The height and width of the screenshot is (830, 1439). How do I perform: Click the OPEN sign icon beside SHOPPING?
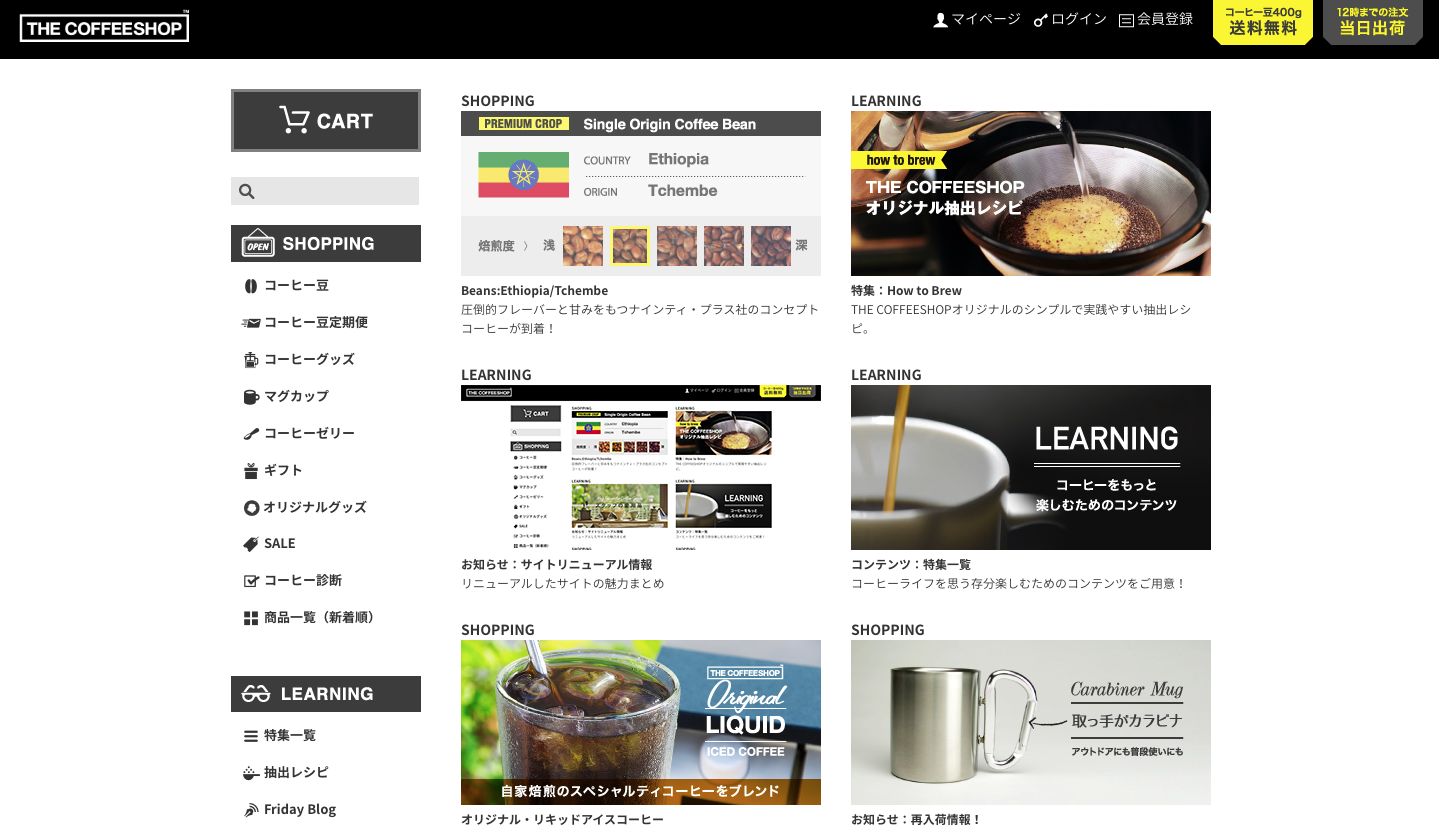pyautogui.click(x=258, y=243)
